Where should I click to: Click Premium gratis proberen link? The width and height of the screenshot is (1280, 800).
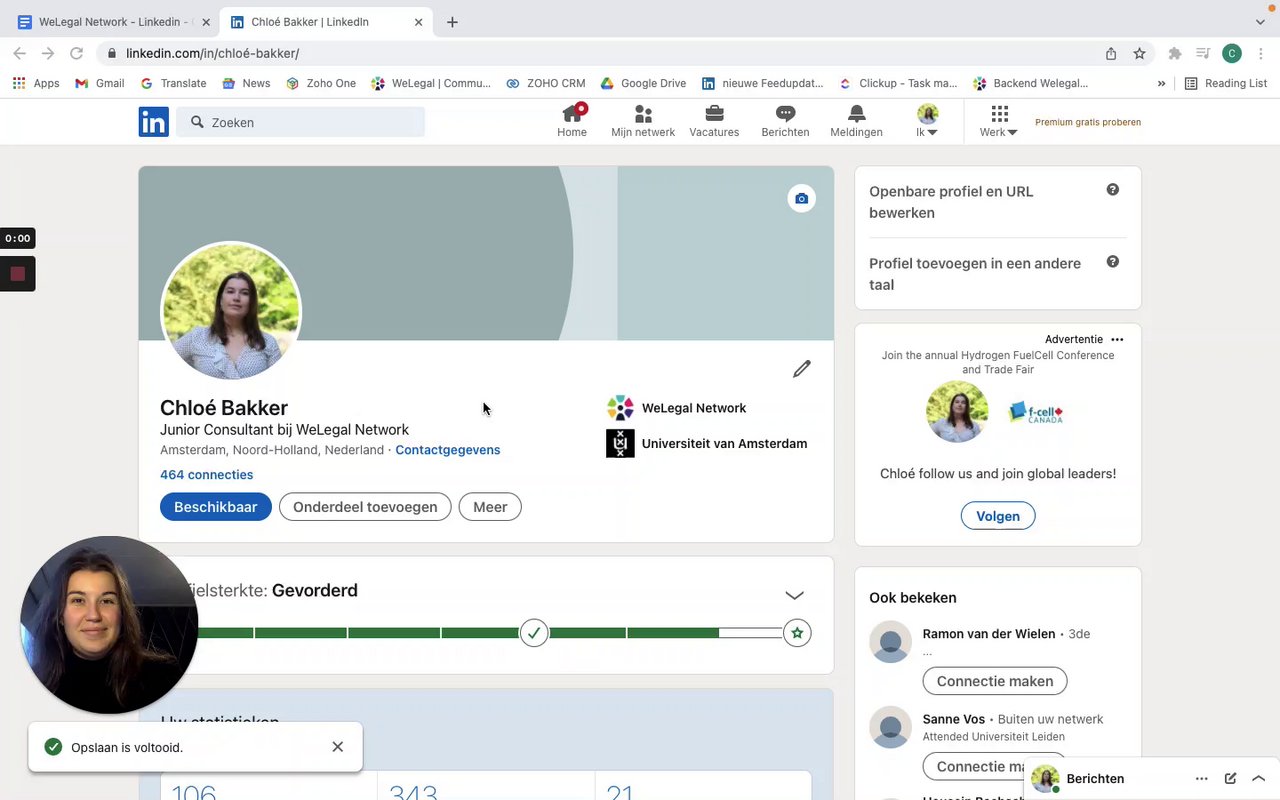[1088, 122]
